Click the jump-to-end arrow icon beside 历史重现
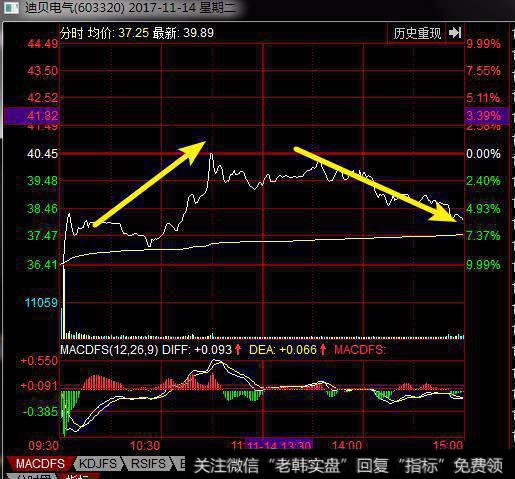515x479 pixels. (455, 33)
